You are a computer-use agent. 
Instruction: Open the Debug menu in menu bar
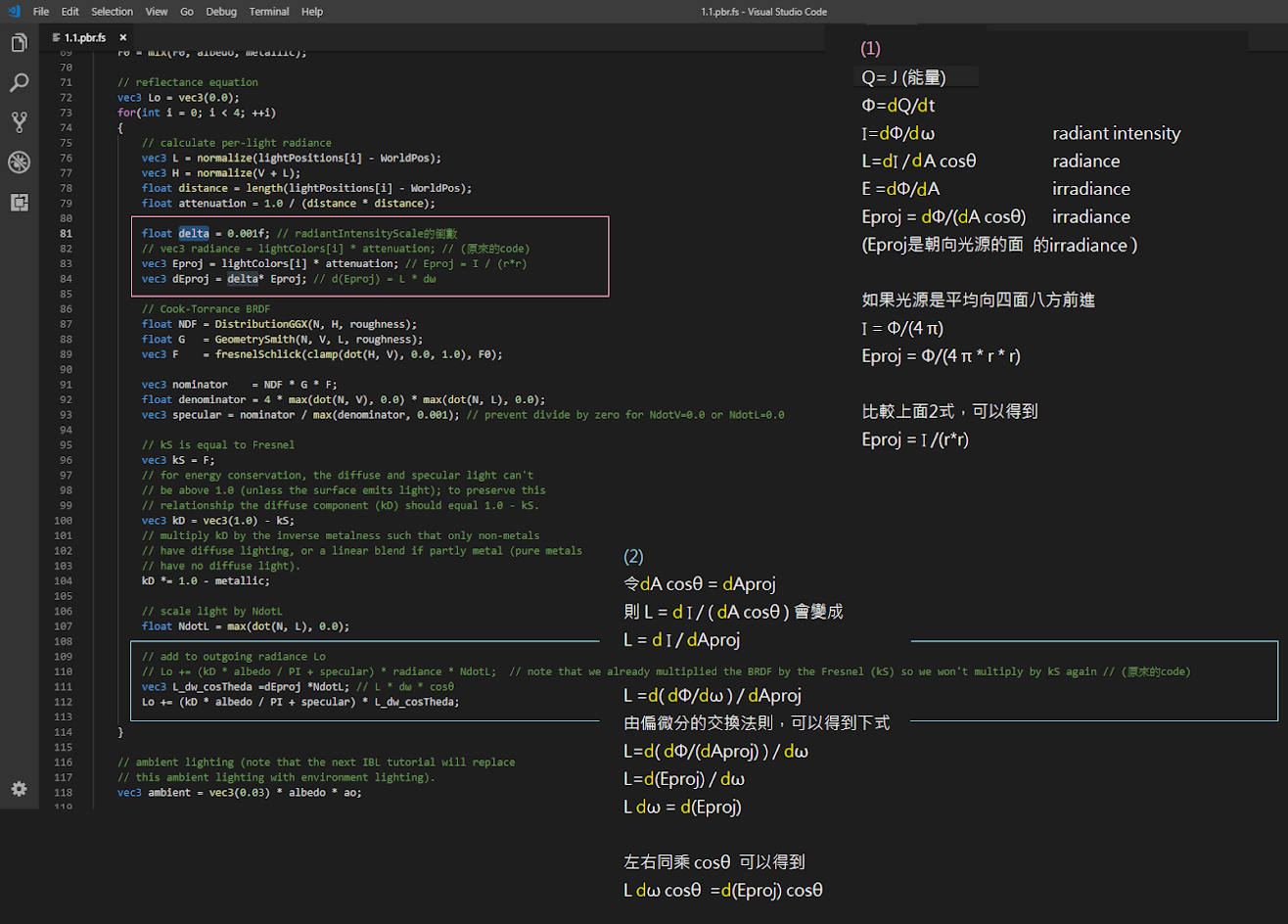click(221, 12)
